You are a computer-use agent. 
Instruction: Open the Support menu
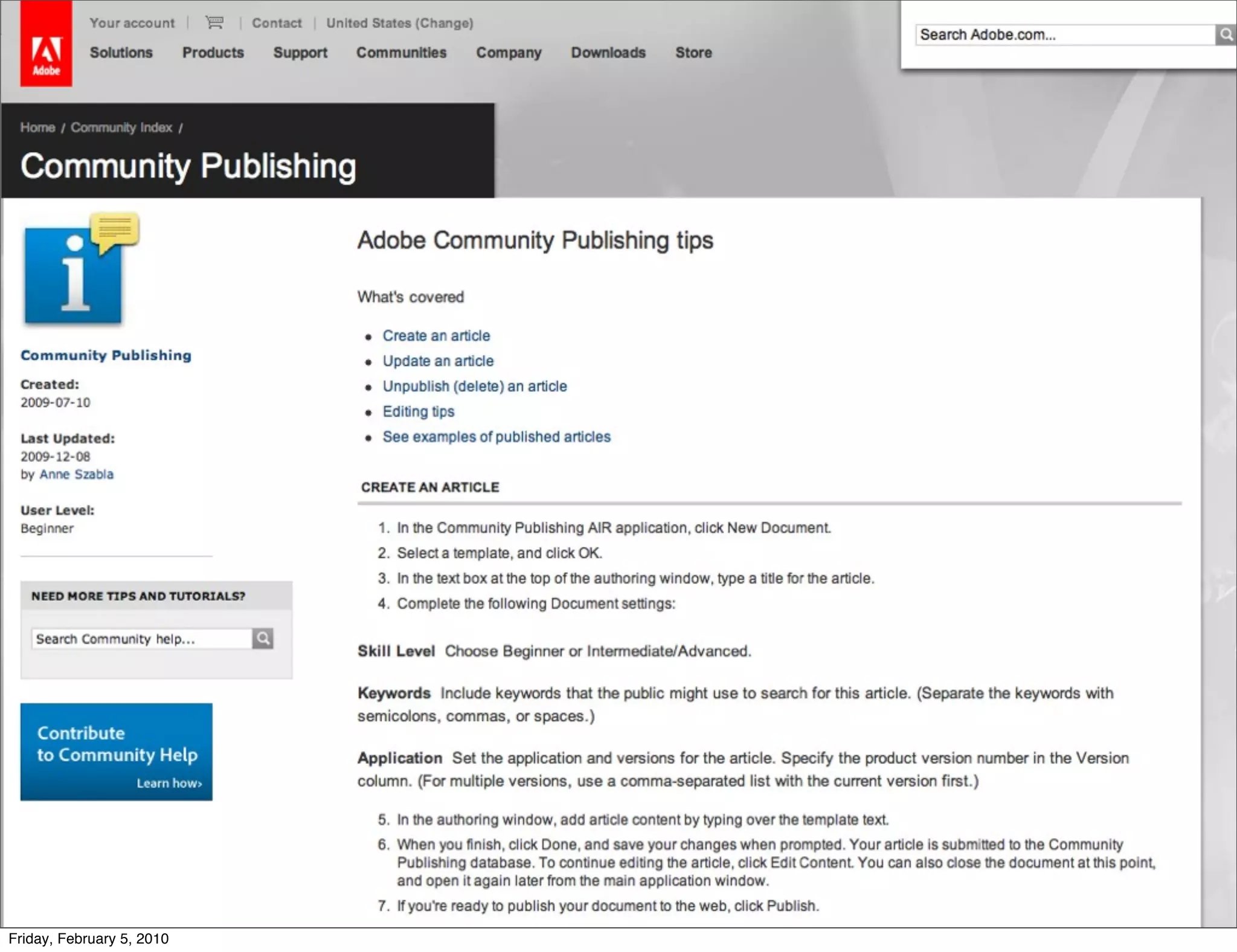click(x=300, y=53)
